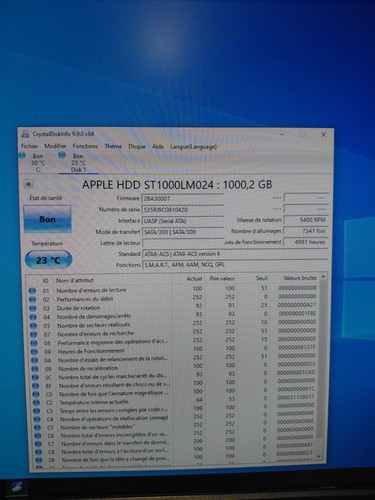Click the empty Lettre de lecteur field

click(183, 243)
